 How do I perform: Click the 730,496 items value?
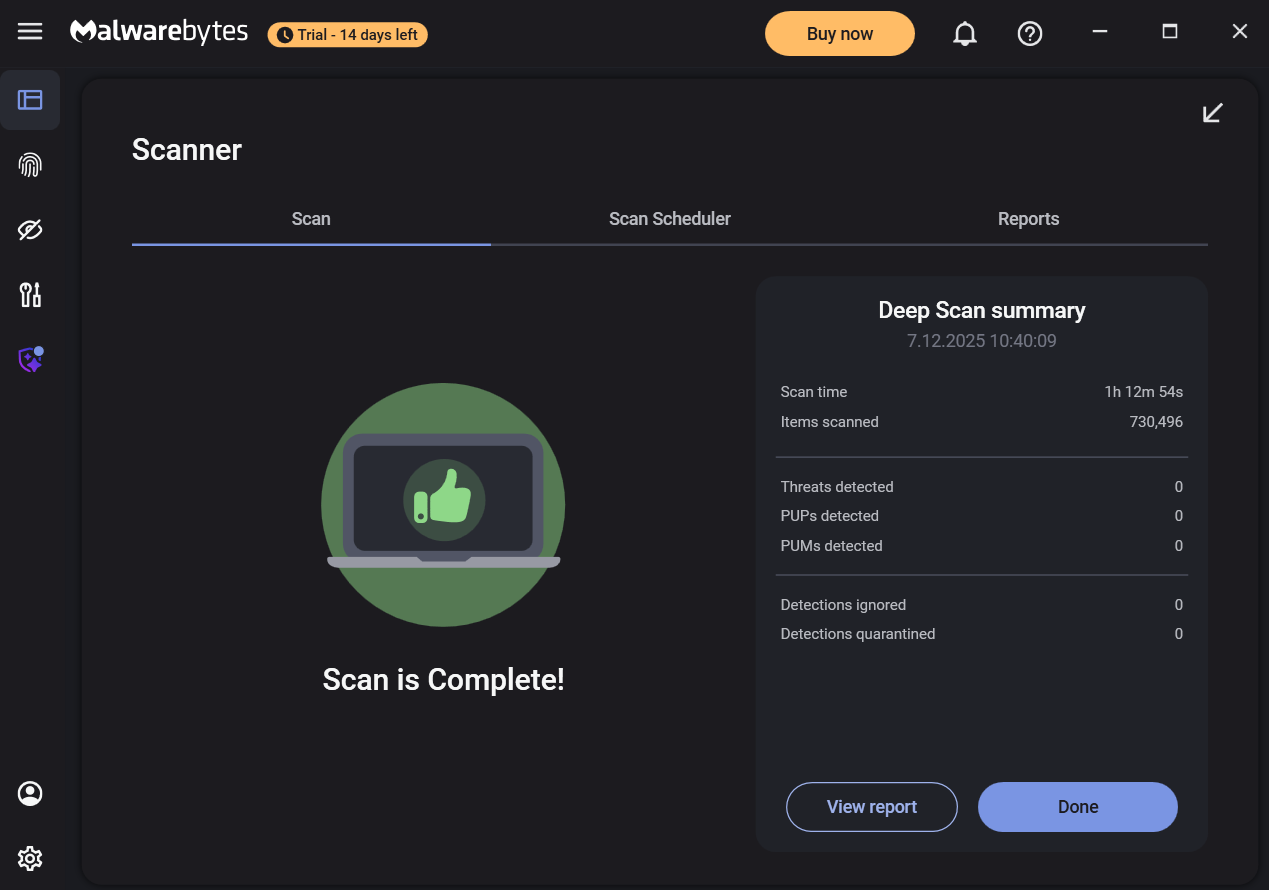1156,422
